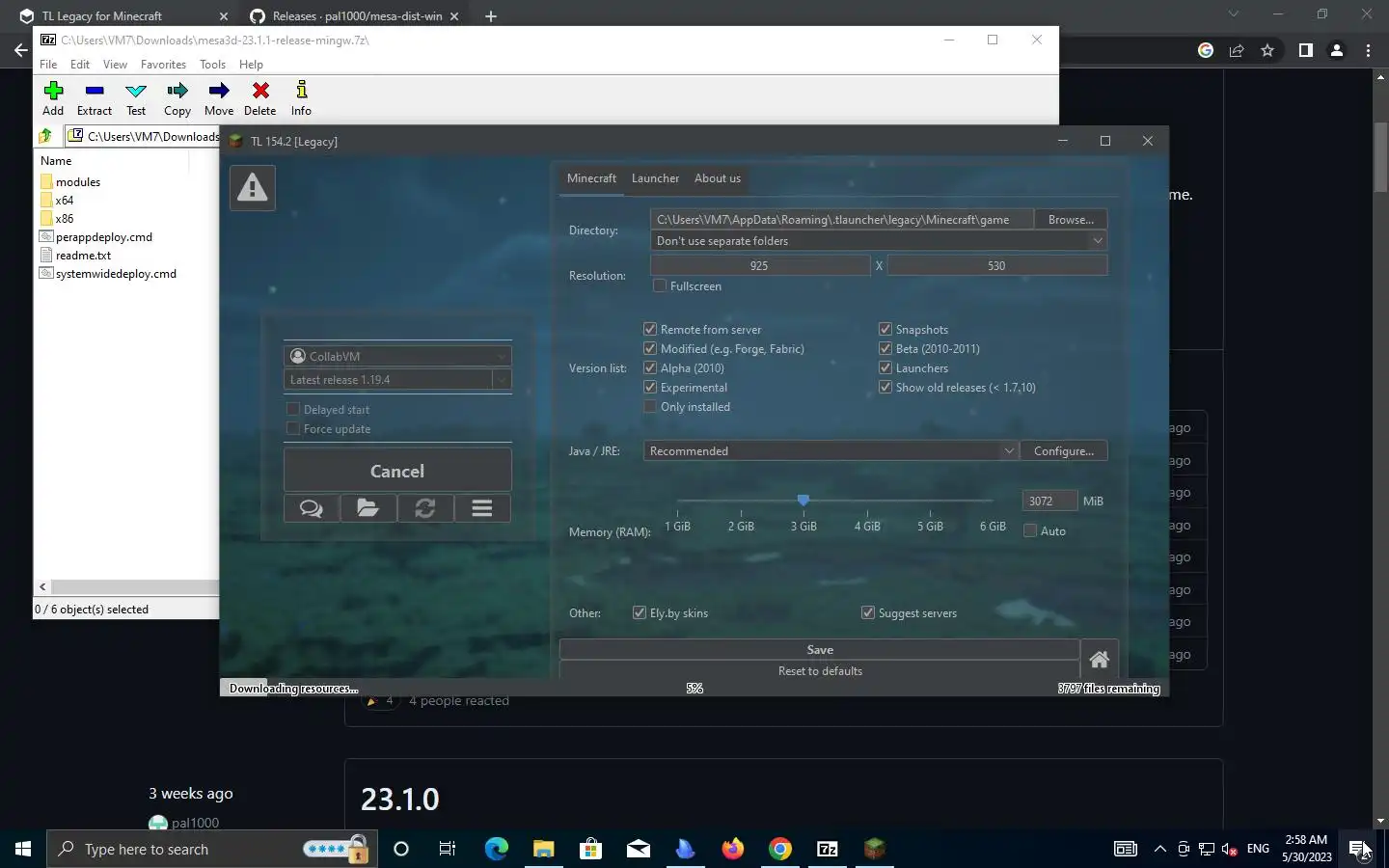
Task: Enable the Only installed checkbox
Action: tap(650, 406)
